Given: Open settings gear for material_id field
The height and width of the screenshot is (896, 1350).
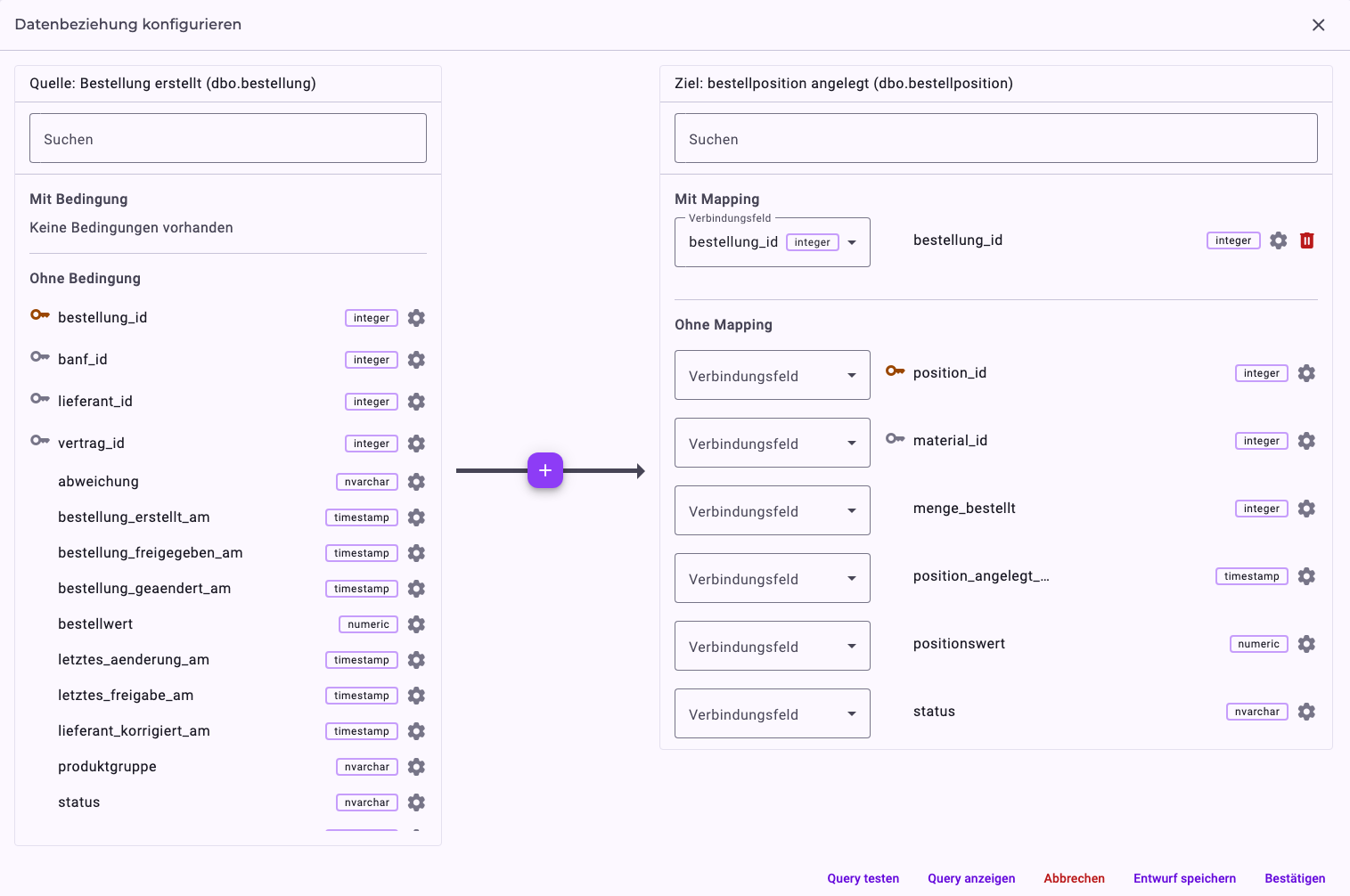Looking at the screenshot, I should tap(1306, 441).
